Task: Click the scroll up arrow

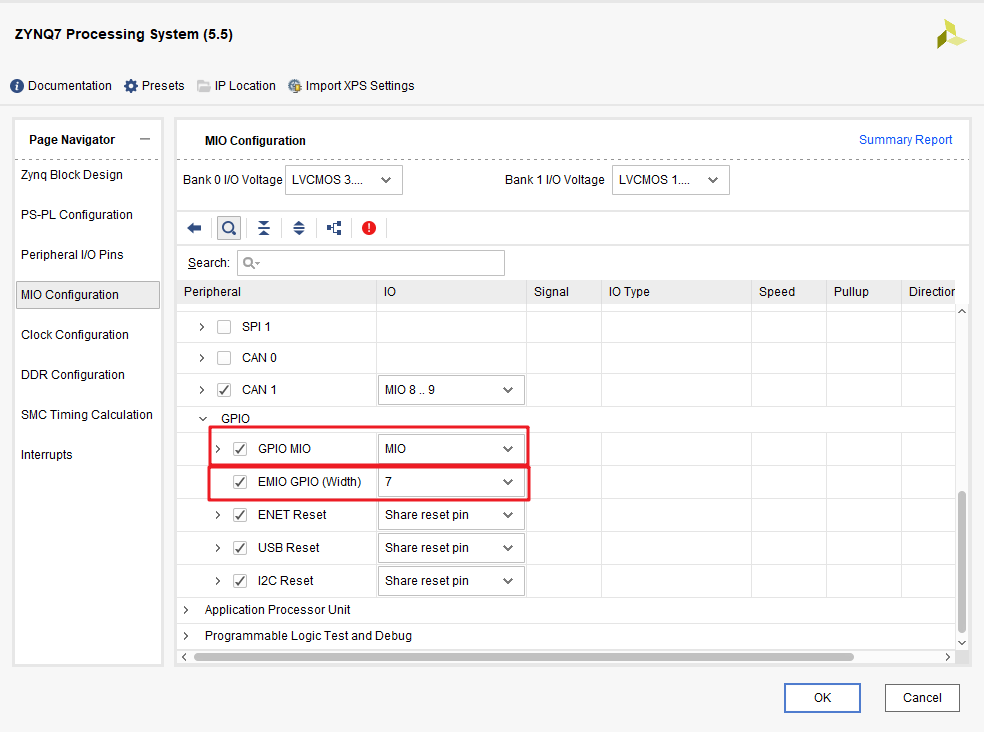Action: point(961,311)
